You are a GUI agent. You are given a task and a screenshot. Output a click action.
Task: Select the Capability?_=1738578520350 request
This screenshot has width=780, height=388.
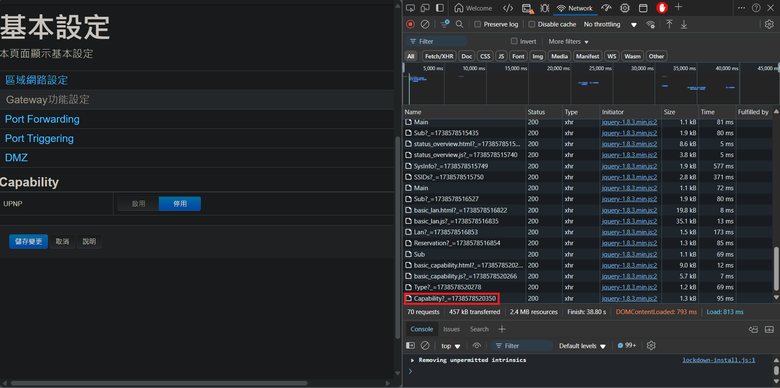(451, 298)
